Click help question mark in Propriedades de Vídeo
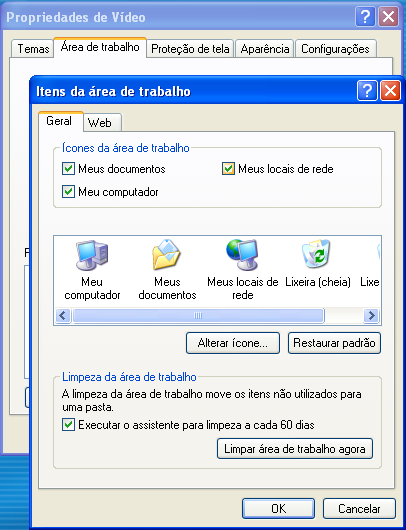This screenshot has width=406, height=530. (x=365, y=16)
